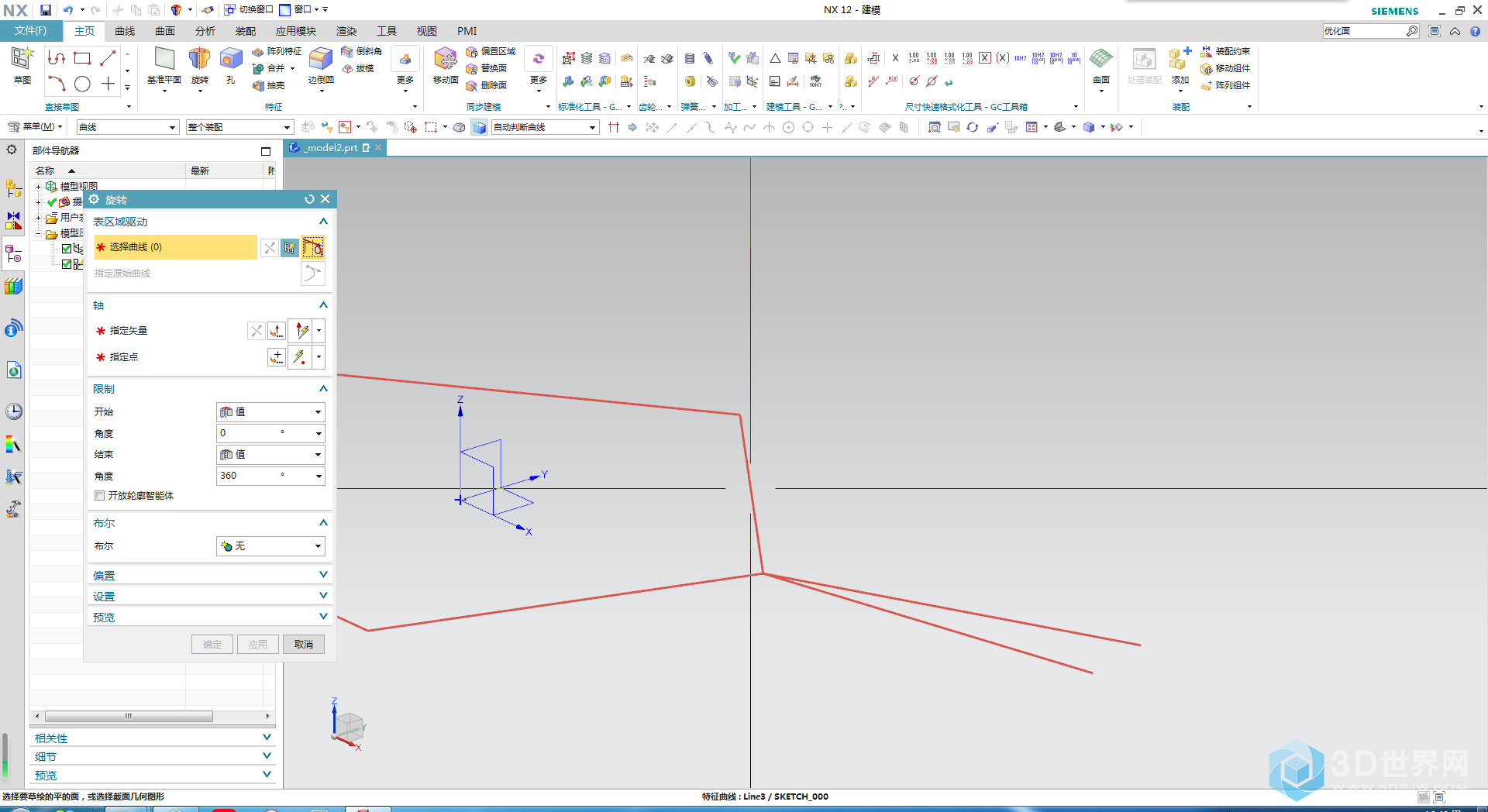Viewport: 1488px width, 812px height.
Task: Click the 阵列特征 pattern feature tool
Action: coord(277,51)
